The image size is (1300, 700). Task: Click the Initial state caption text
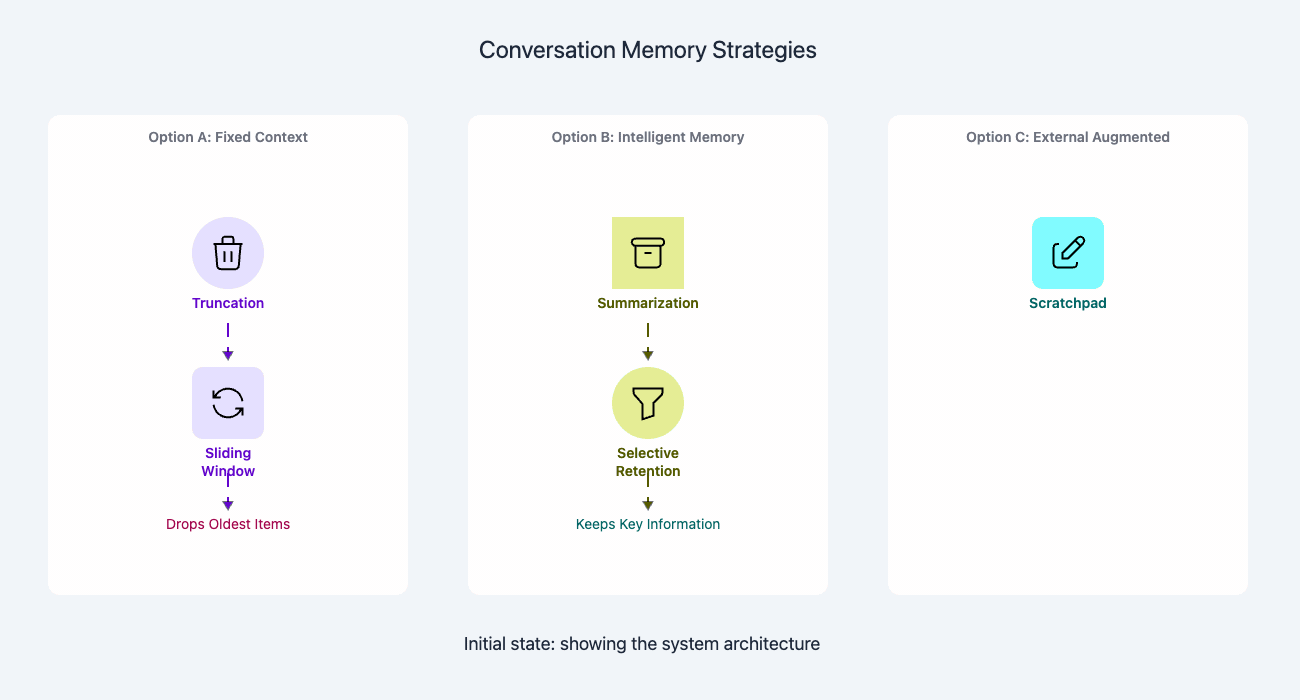tap(642, 644)
